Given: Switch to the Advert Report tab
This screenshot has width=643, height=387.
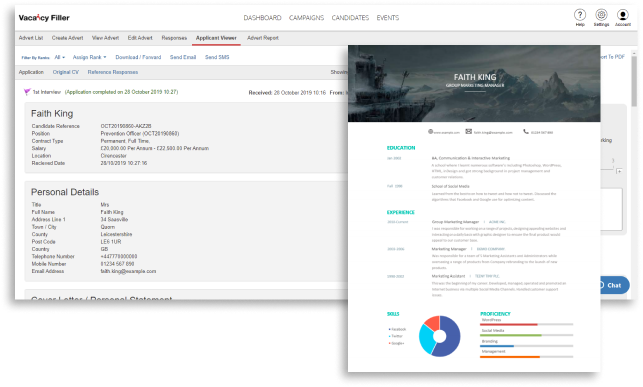Looking at the screenshot, I should 262,38.
